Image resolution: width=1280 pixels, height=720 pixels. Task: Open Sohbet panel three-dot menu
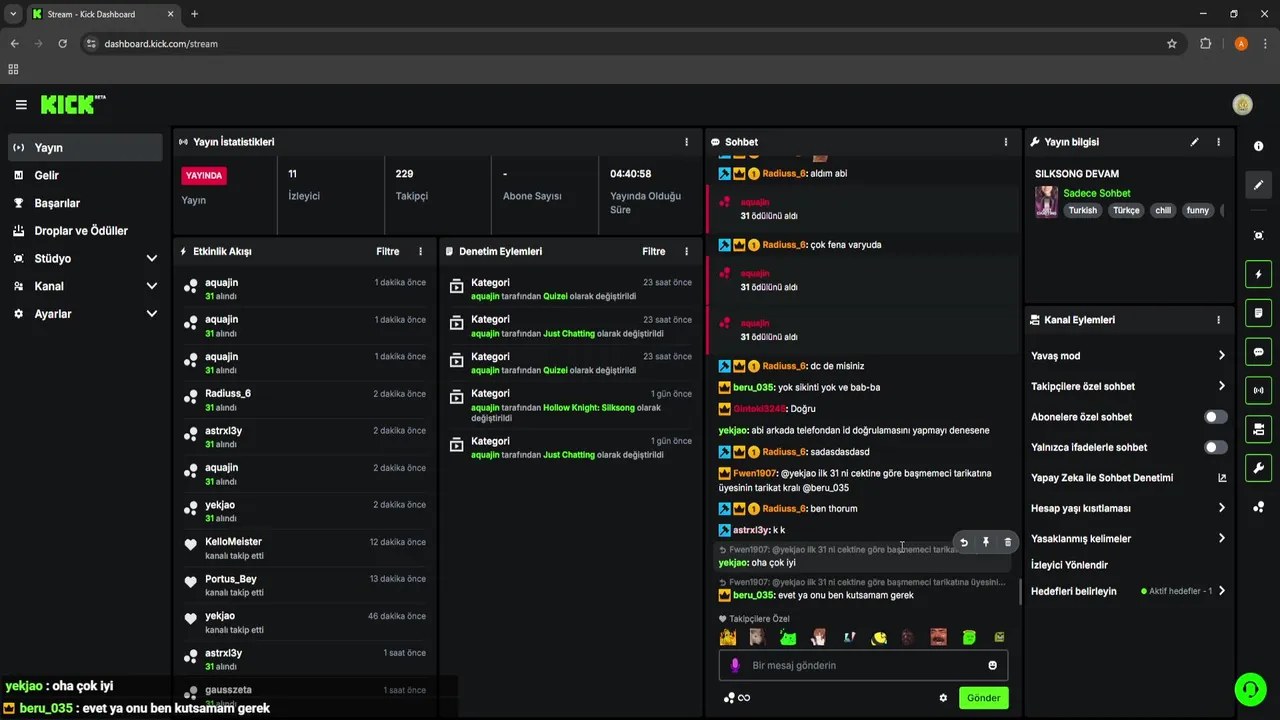[x=1006, y=142]
